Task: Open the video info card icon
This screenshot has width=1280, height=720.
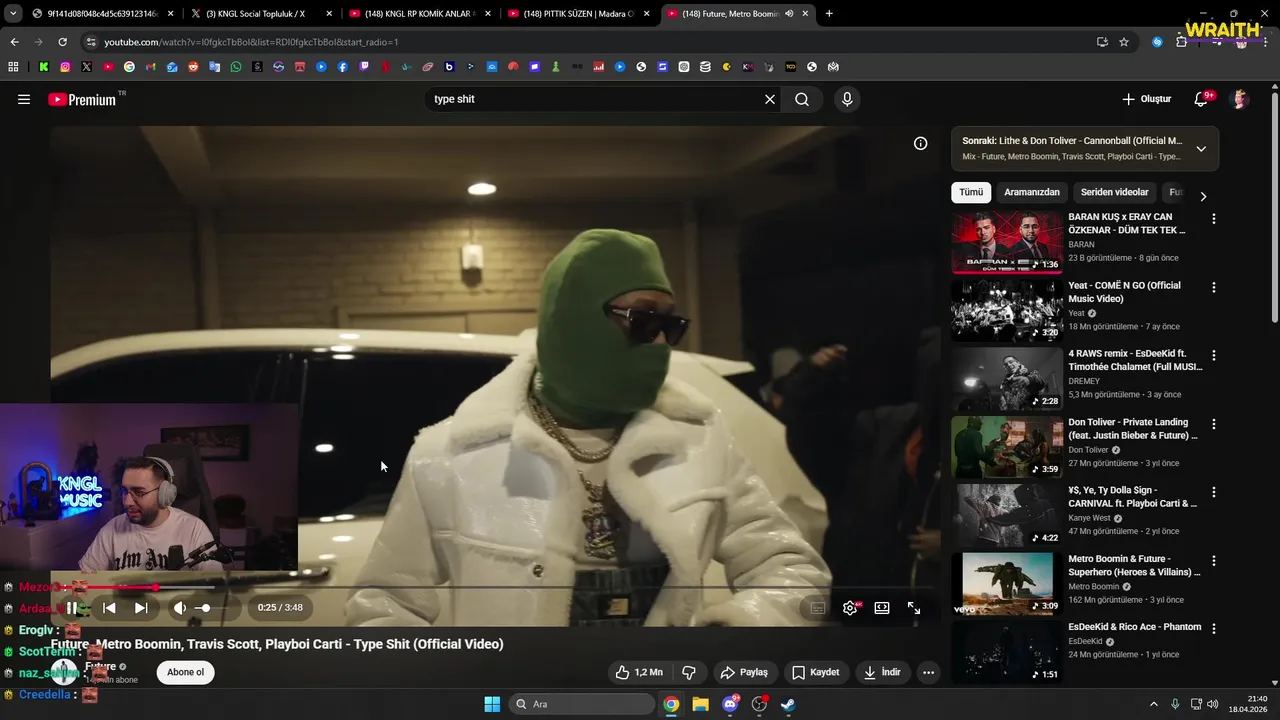Action: 920,143
